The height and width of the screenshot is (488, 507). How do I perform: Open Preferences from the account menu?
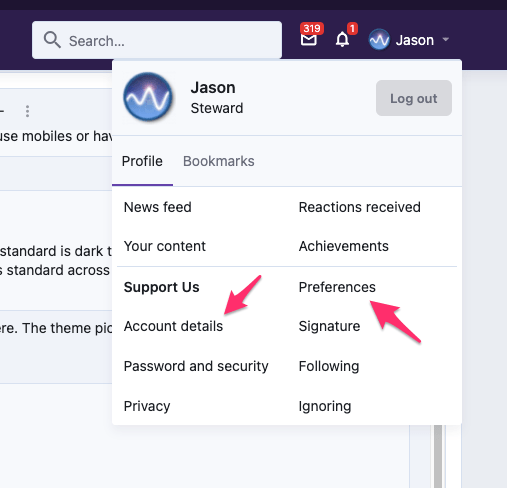click(x=337, y=287)
